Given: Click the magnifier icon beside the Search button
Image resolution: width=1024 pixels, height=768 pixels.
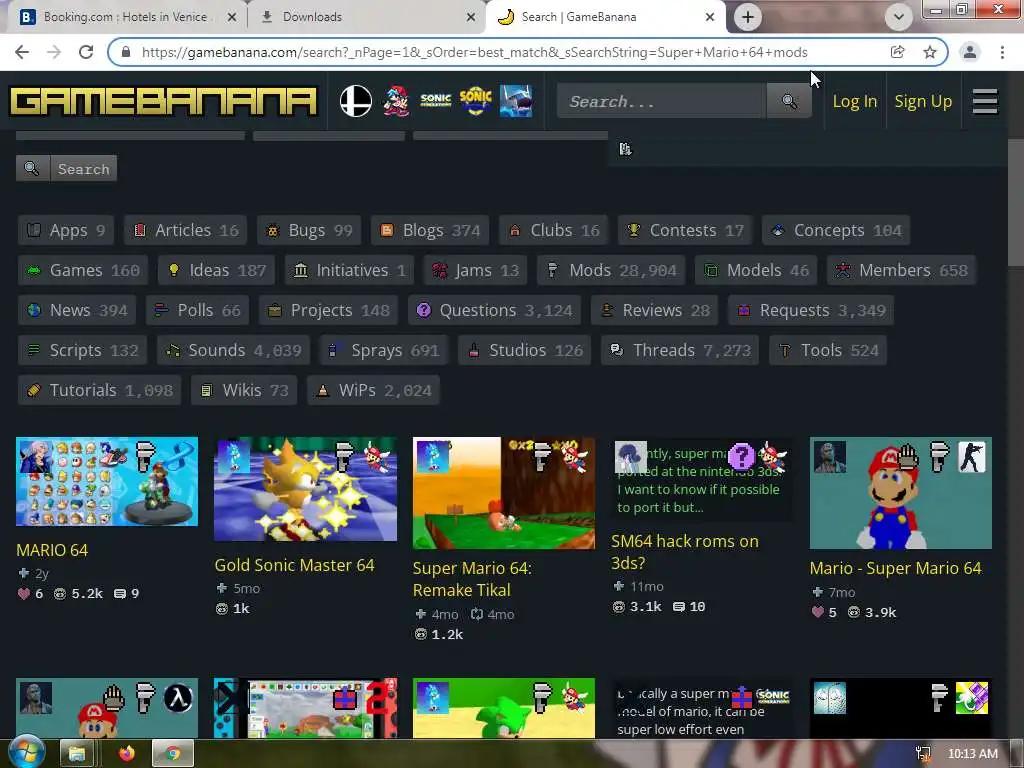Looking at the screenshot, I should pyautogui.click(x=32, y=168).
